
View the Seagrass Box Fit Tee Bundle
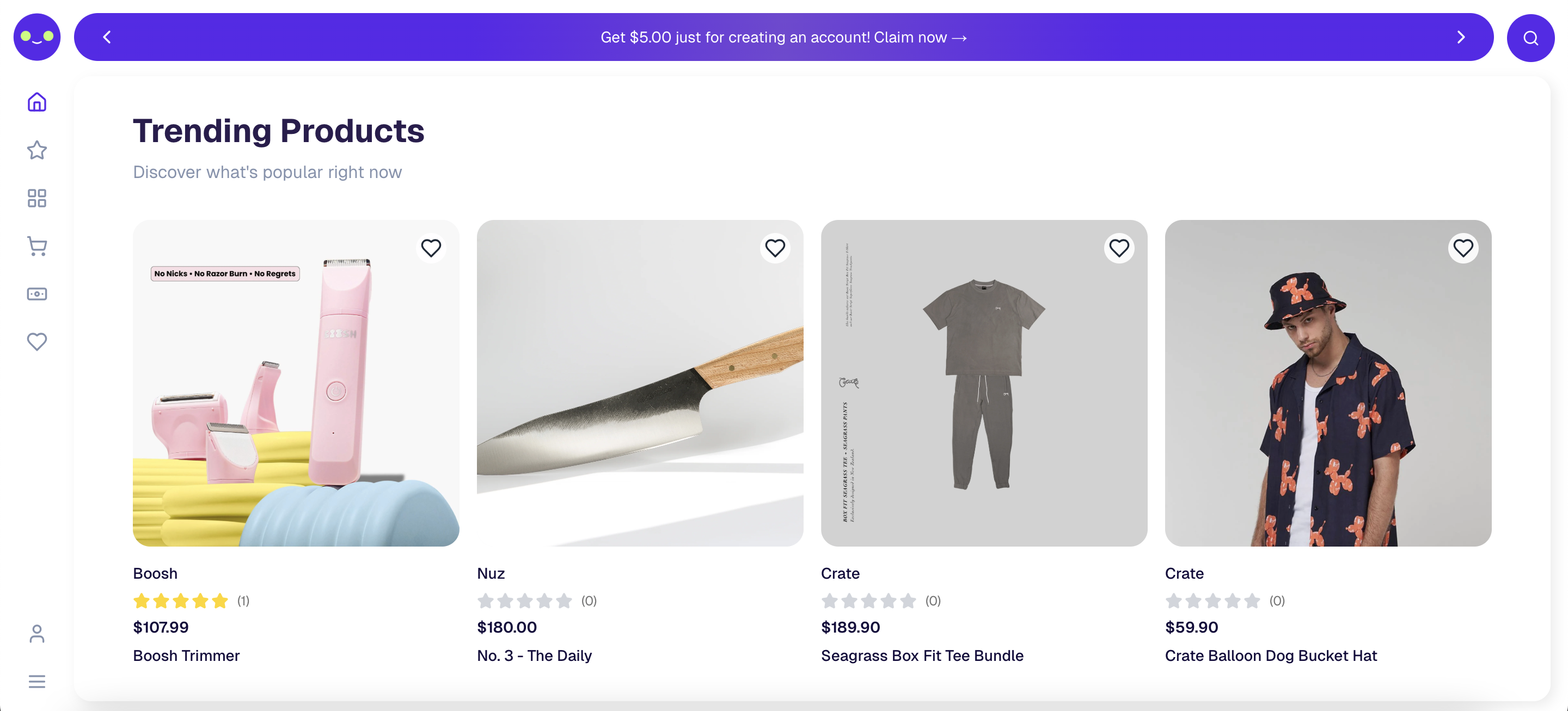click(984, 383)
